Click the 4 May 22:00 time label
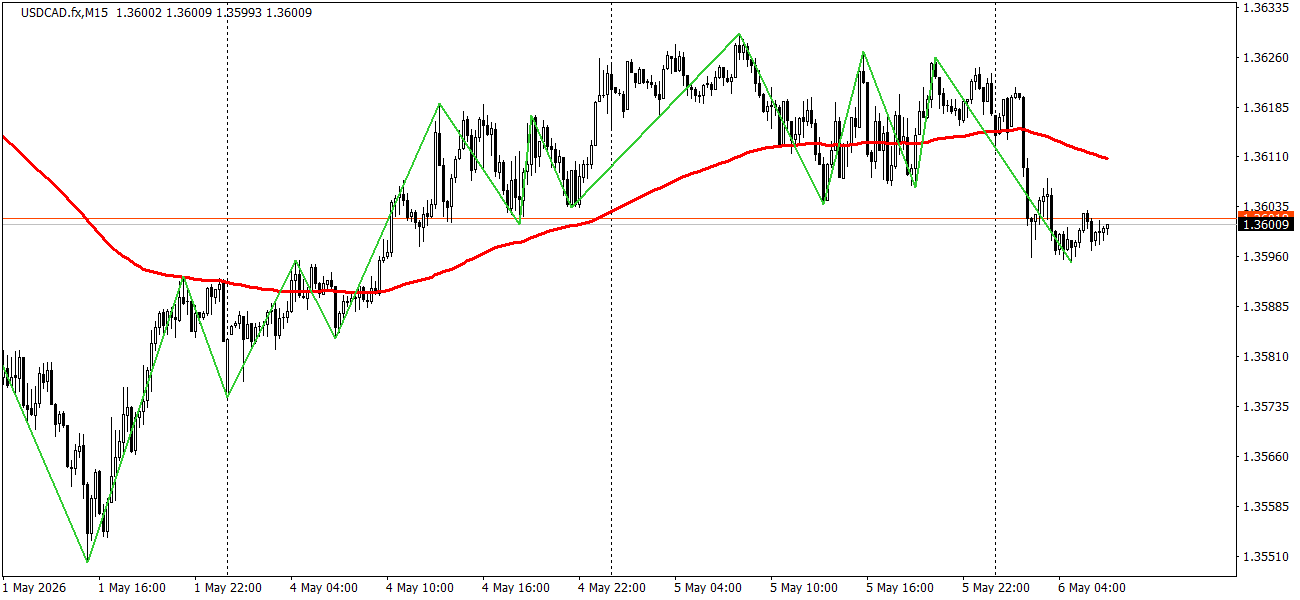 [612, 588]
